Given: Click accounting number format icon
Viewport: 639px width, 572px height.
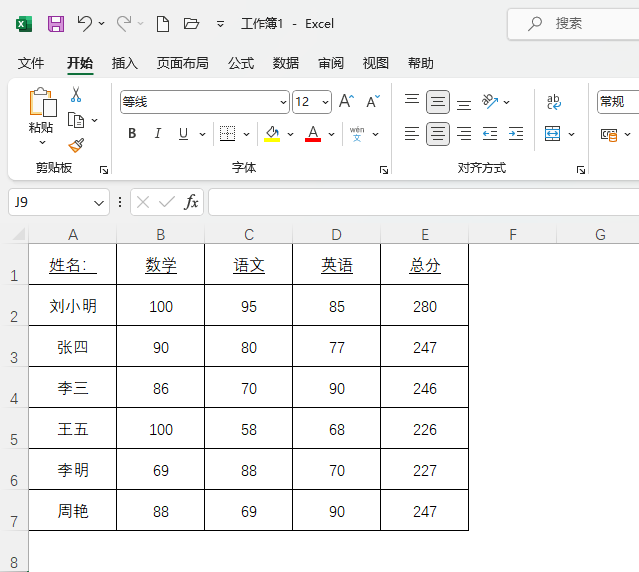Looking at the screenshot, I should [609, 134].
